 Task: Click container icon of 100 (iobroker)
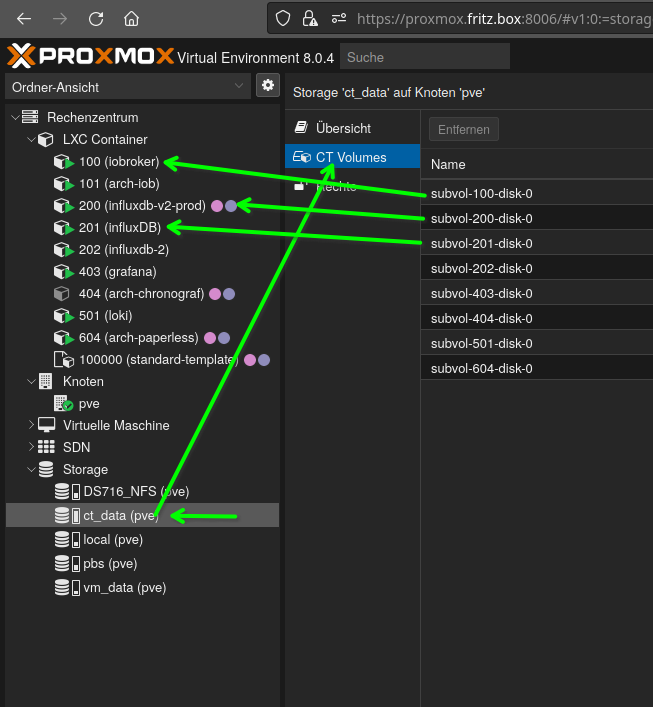point(63,161)
